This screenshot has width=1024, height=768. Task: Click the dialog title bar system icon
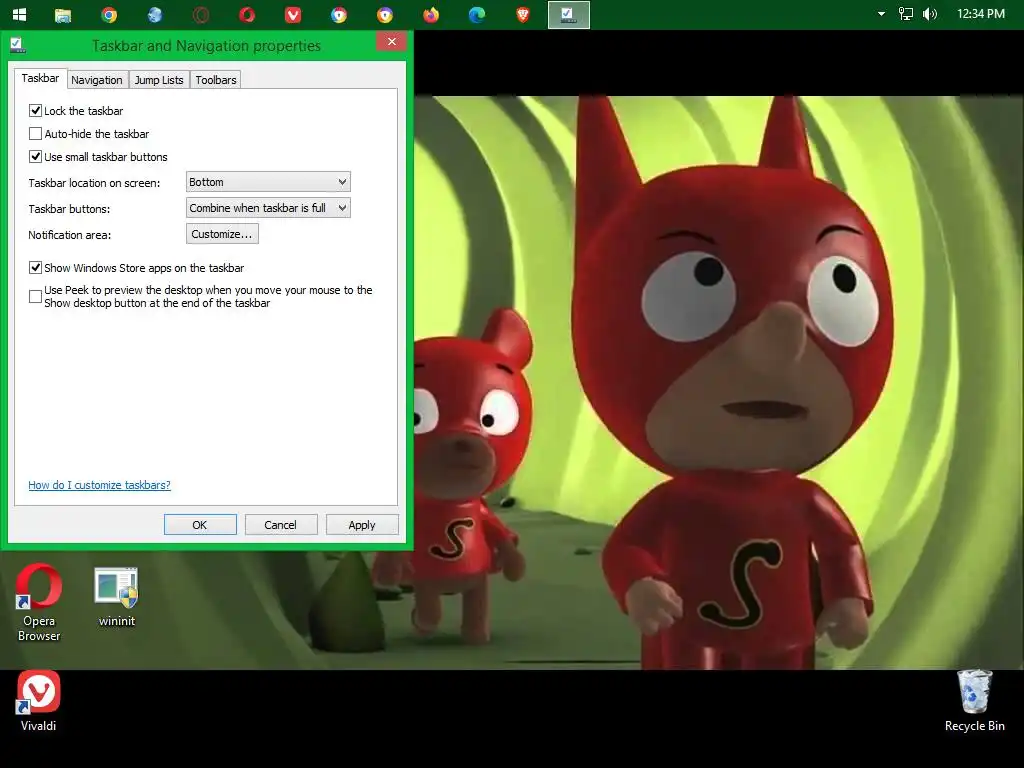tap(18, 45)
